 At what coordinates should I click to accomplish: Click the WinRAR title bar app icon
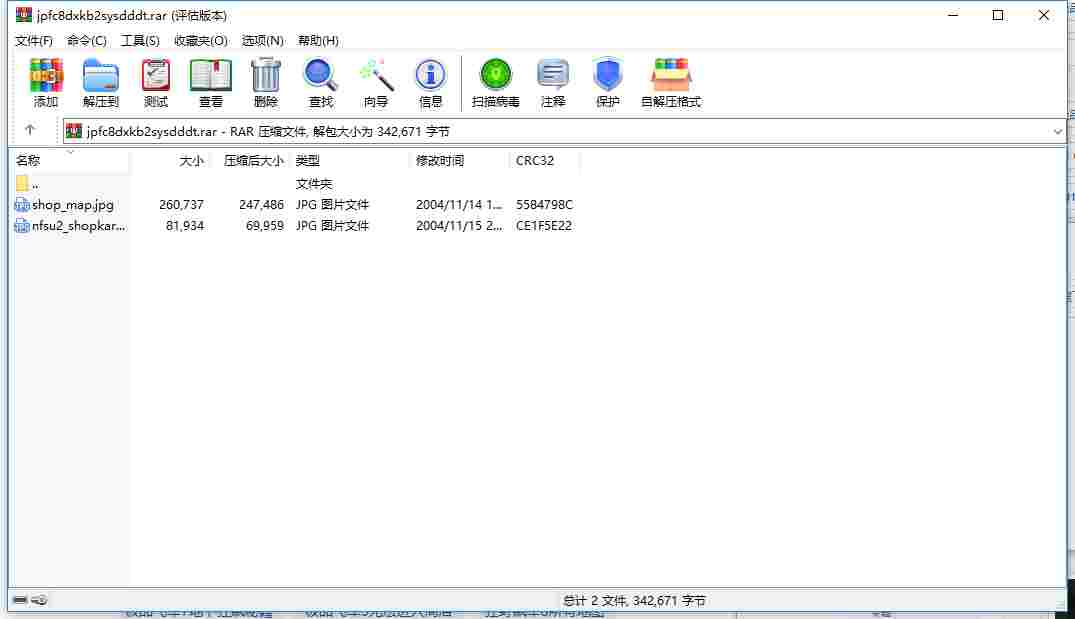coord(24,14)
